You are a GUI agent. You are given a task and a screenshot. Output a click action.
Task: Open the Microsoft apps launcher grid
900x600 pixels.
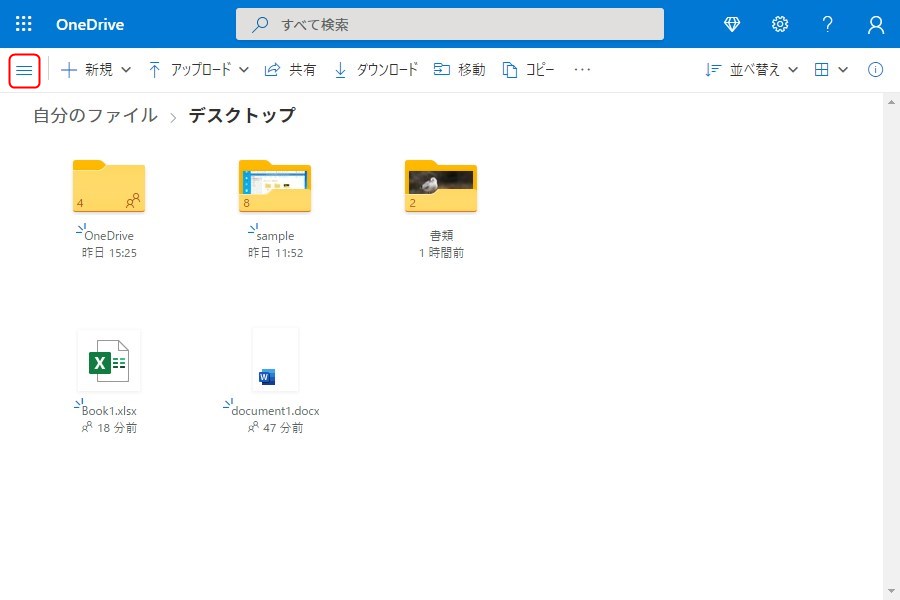point(24,24)
